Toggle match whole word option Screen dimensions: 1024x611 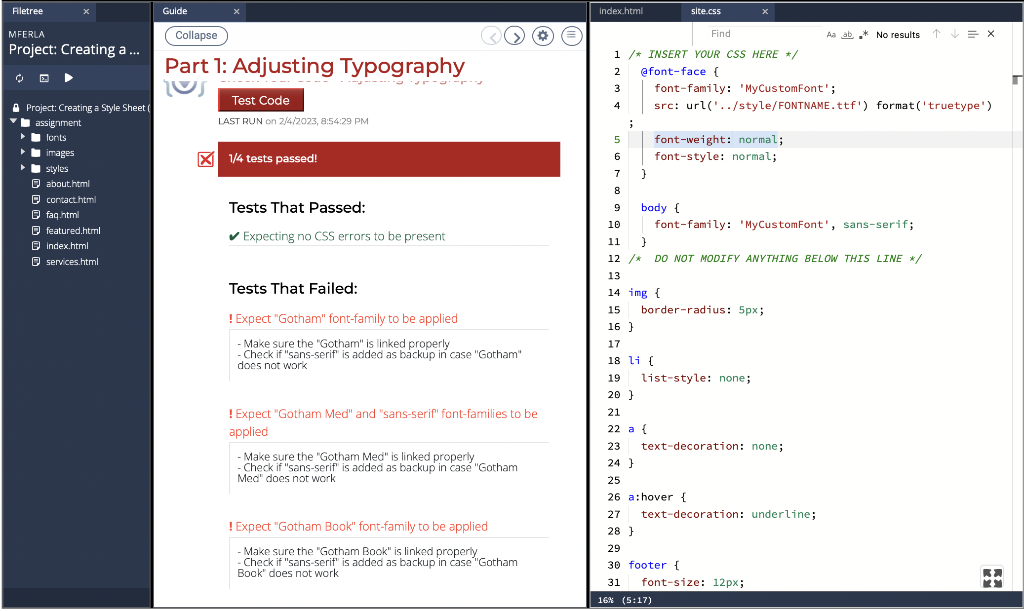coord(848,34)
